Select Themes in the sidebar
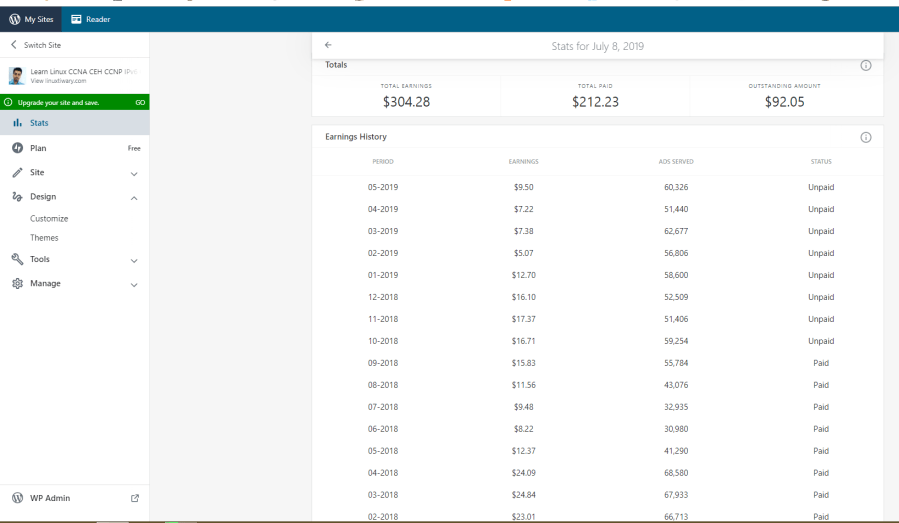Viewport: 899px width, 523px height. click(x=44, y=238)
